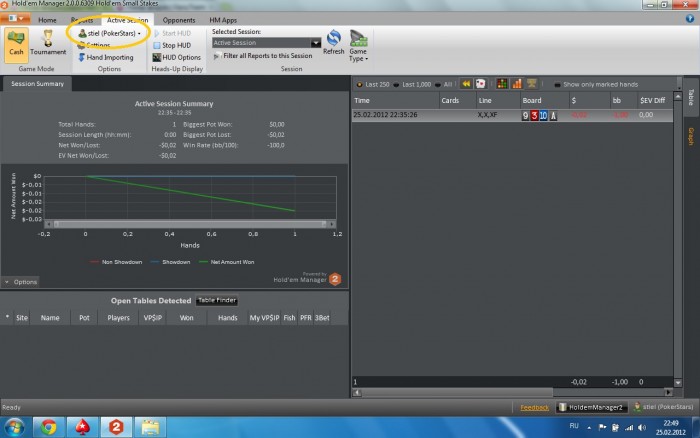Screen dimensions: 700x438
Task: Open the Opponents ribbon tab
Action: pos(179,20)
